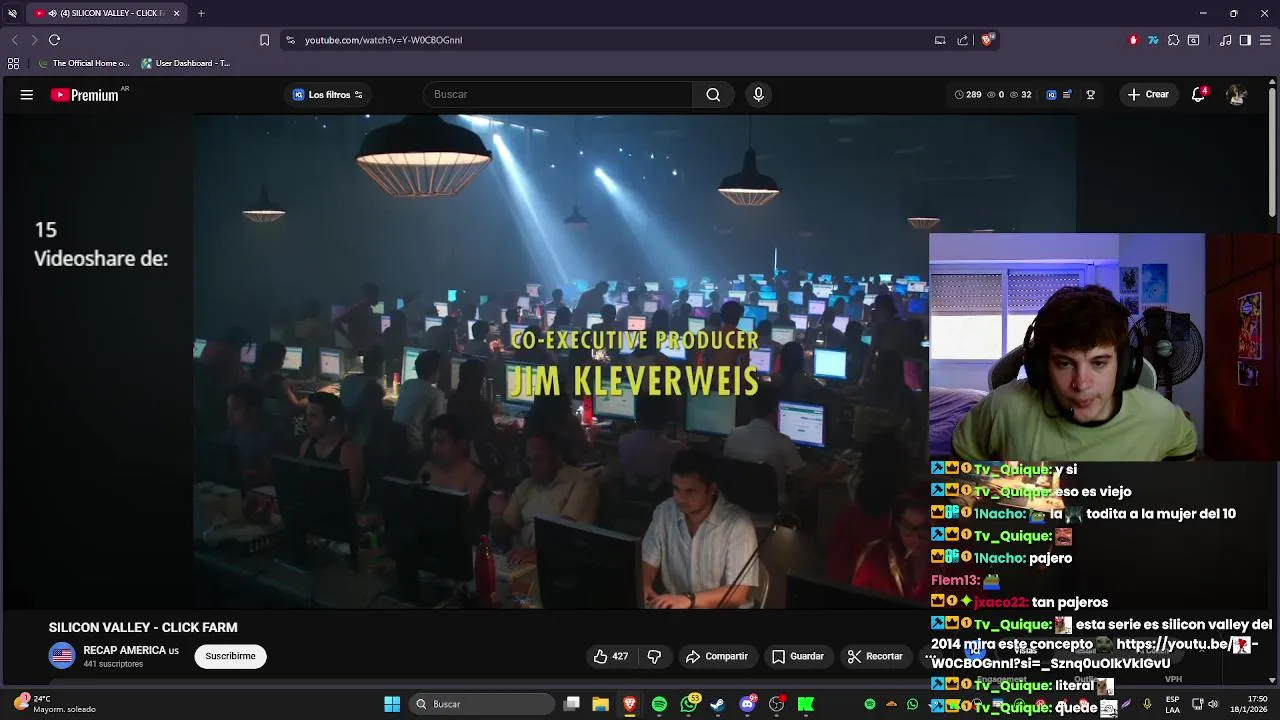Click the YouTube search magnifier button
Screen dimensions: 1280x720
(x=713, y=95)
